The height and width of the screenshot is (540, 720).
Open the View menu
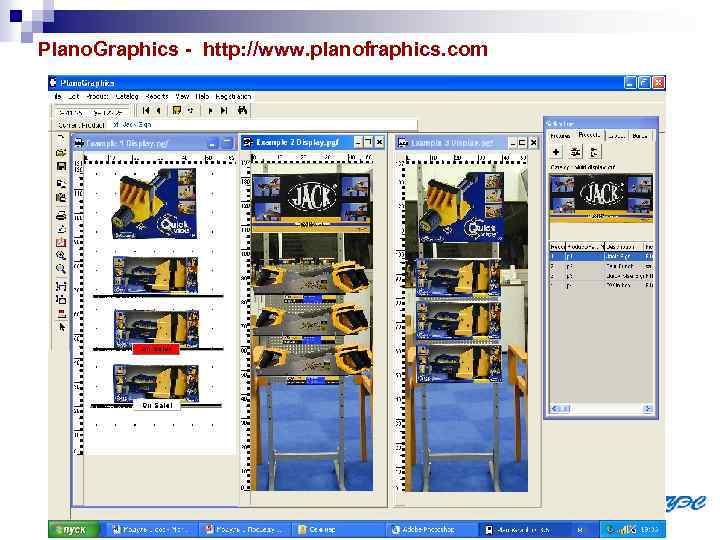pyautogui.click(x=182, y=96)
